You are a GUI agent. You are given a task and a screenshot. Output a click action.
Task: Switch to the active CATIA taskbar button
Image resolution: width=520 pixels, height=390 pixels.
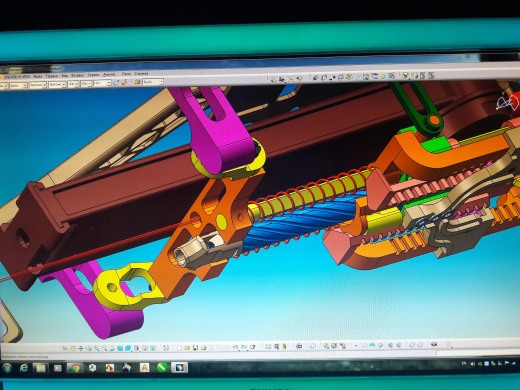tap(180, 368)
